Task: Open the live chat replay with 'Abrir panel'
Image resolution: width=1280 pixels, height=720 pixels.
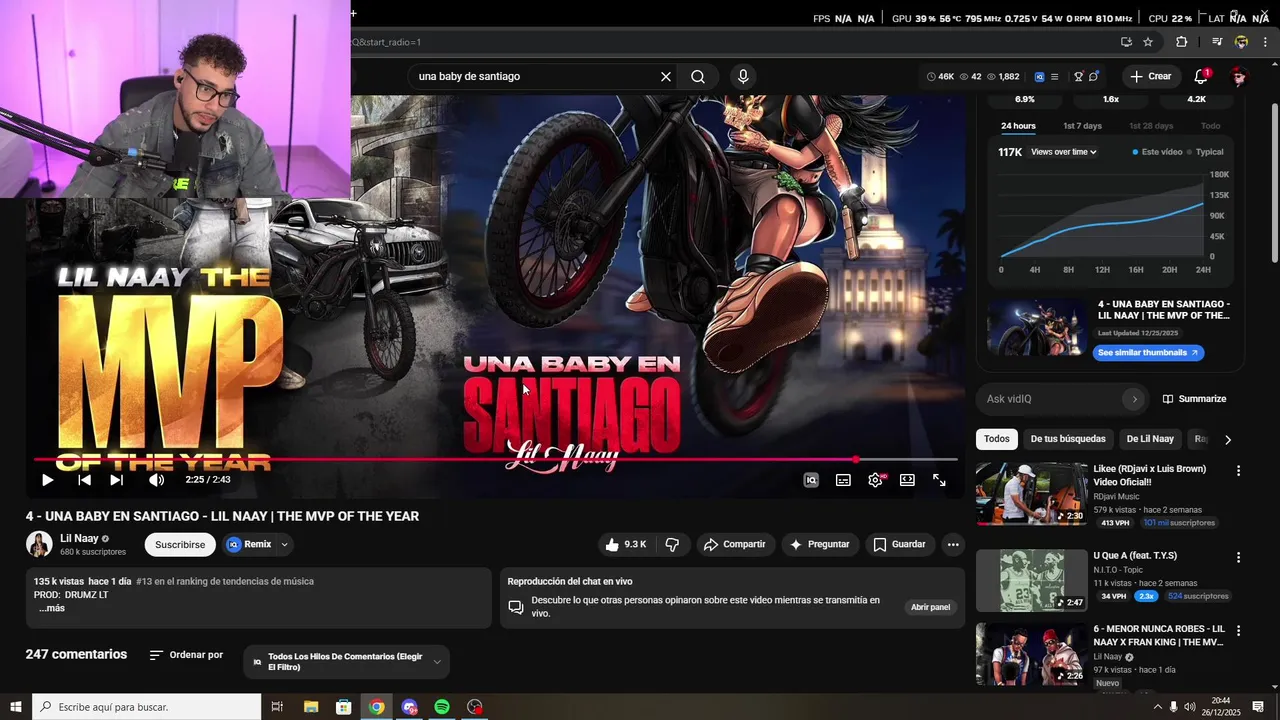Action: (x=930, y=607)
